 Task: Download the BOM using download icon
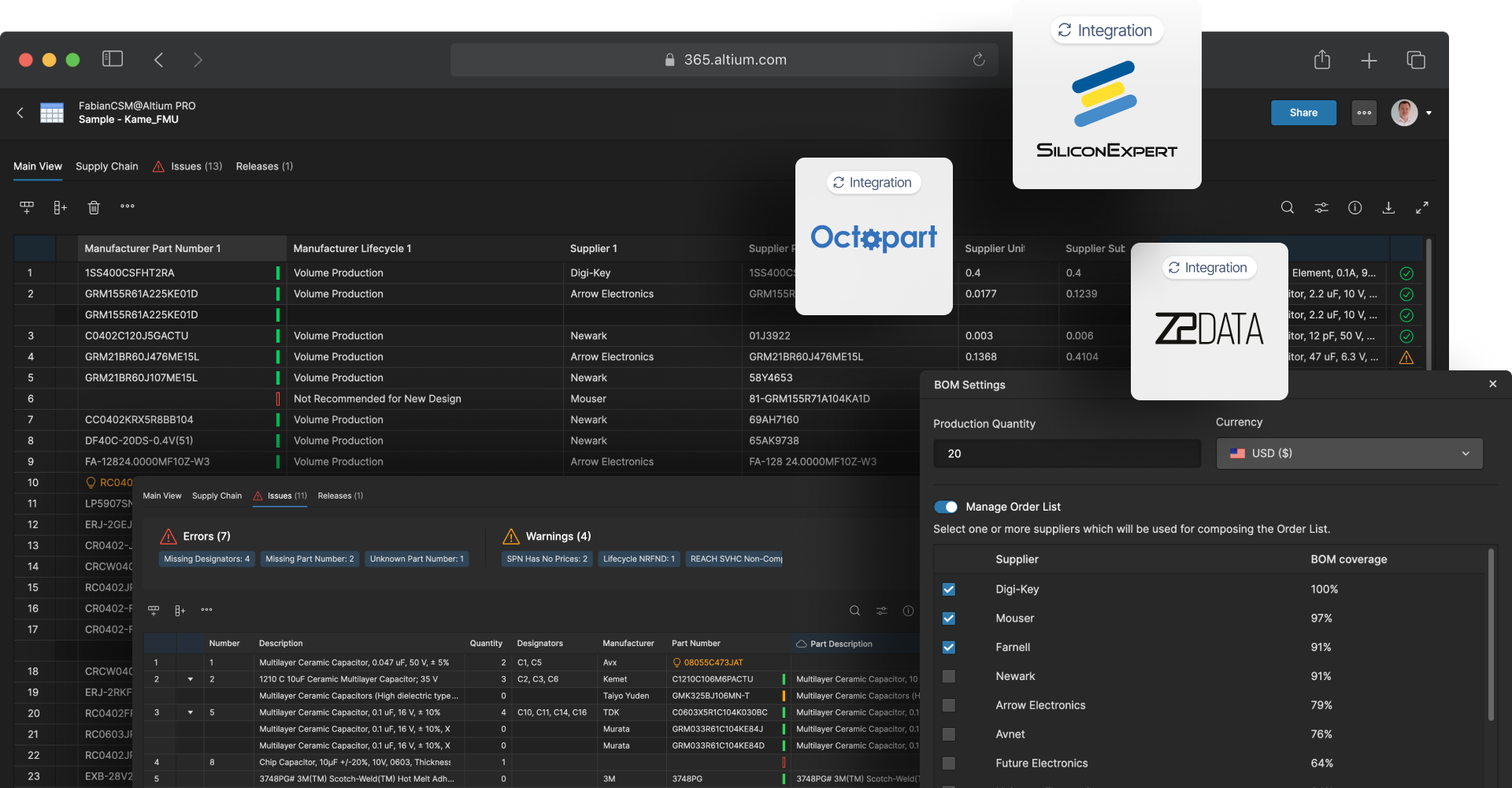pyautogui.click(x=1388, y=207)
